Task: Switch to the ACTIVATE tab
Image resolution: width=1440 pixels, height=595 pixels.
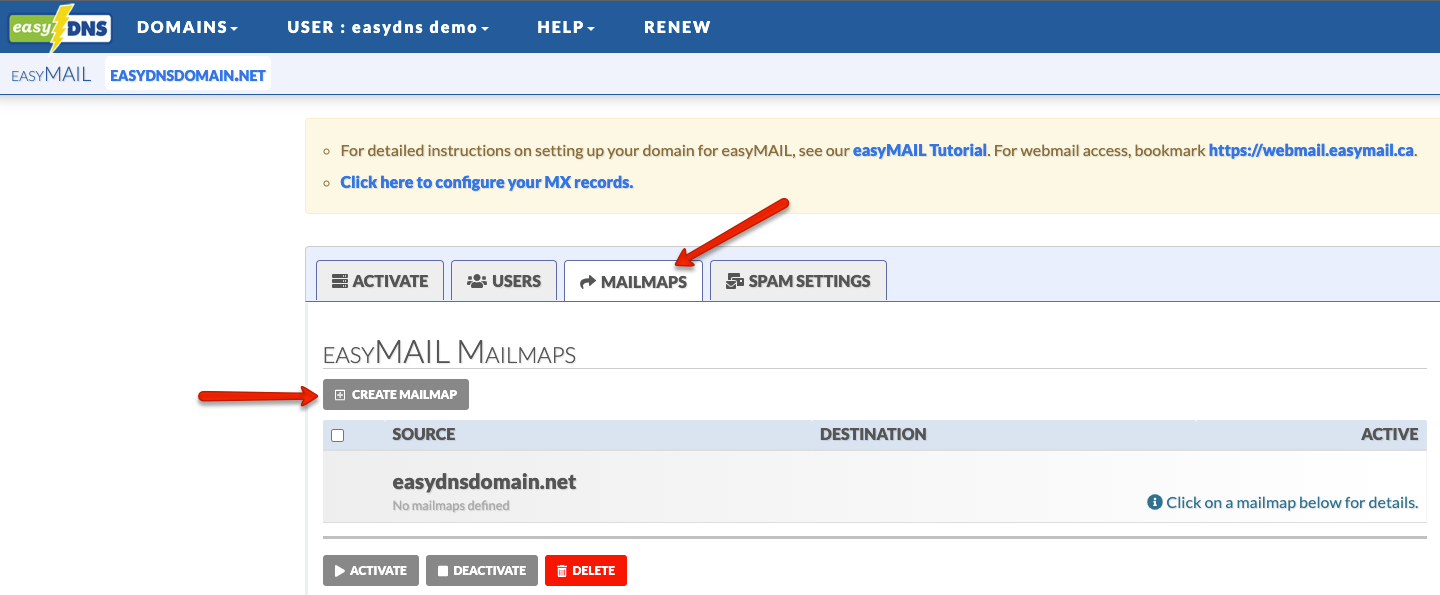Action: (x=380, y=281)
